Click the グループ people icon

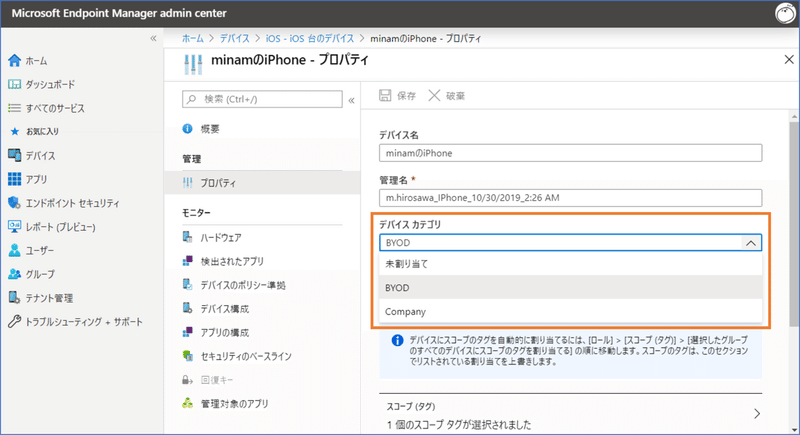coord(14,274)
